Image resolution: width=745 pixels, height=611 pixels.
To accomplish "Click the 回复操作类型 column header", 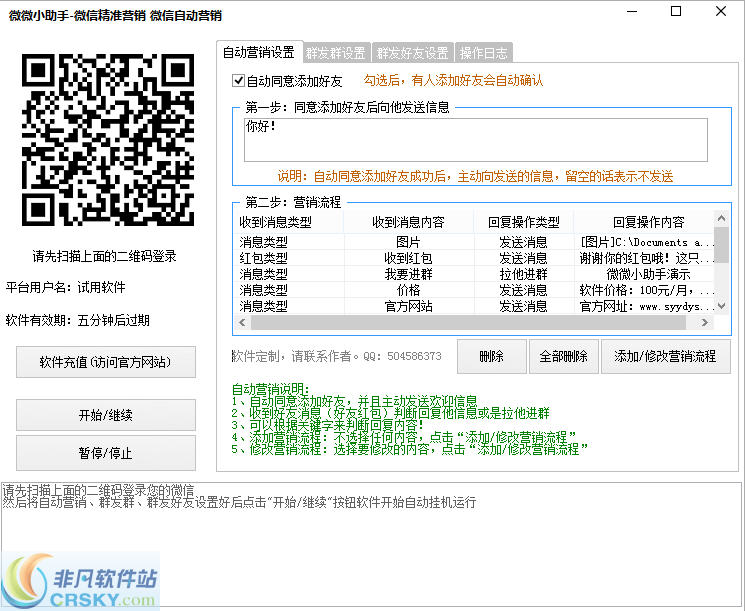I will [x=524, y=222].
